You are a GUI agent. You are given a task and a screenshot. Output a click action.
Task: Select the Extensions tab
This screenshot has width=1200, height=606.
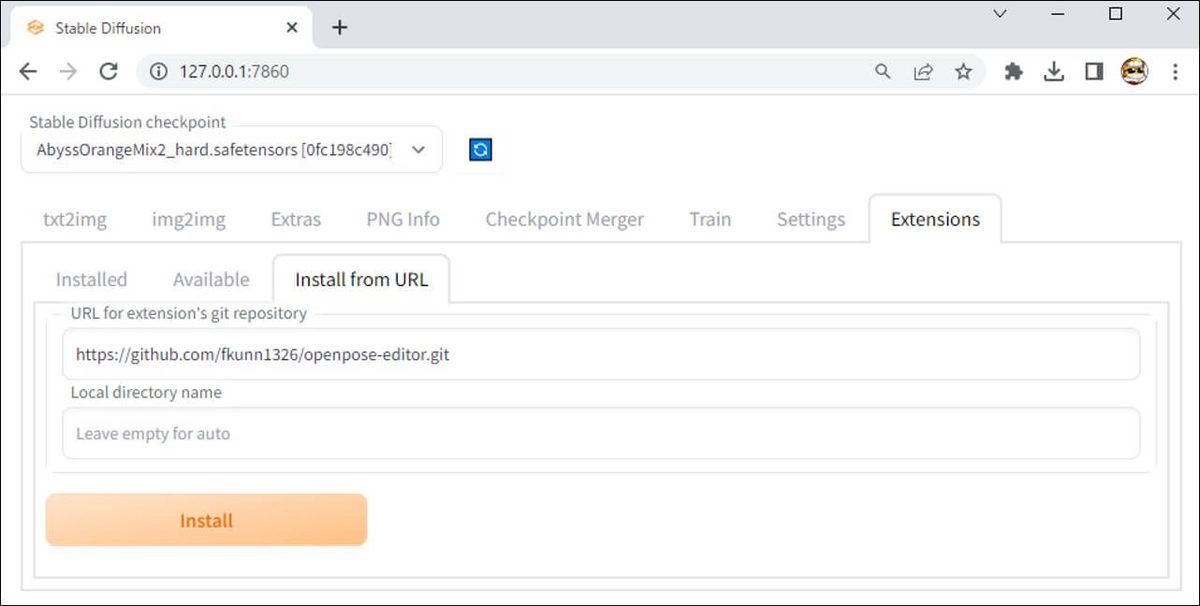click(935, 219)
